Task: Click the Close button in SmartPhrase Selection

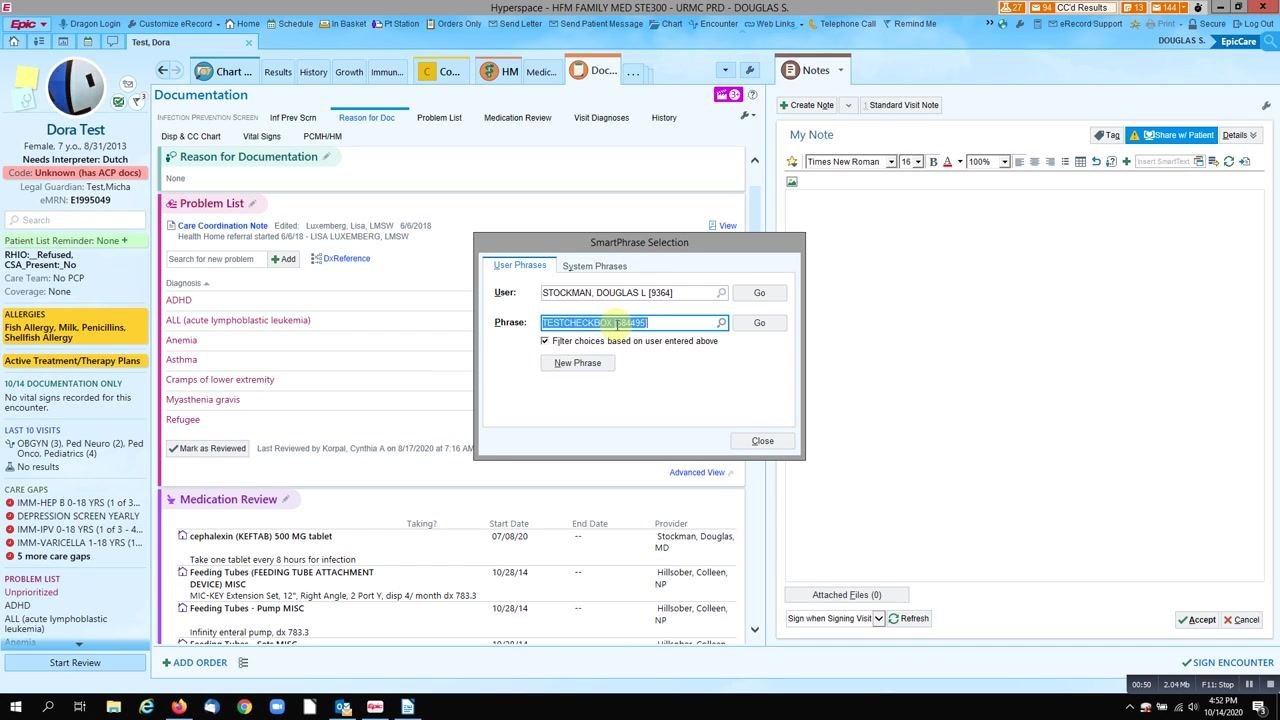Action: pos(762,441)
